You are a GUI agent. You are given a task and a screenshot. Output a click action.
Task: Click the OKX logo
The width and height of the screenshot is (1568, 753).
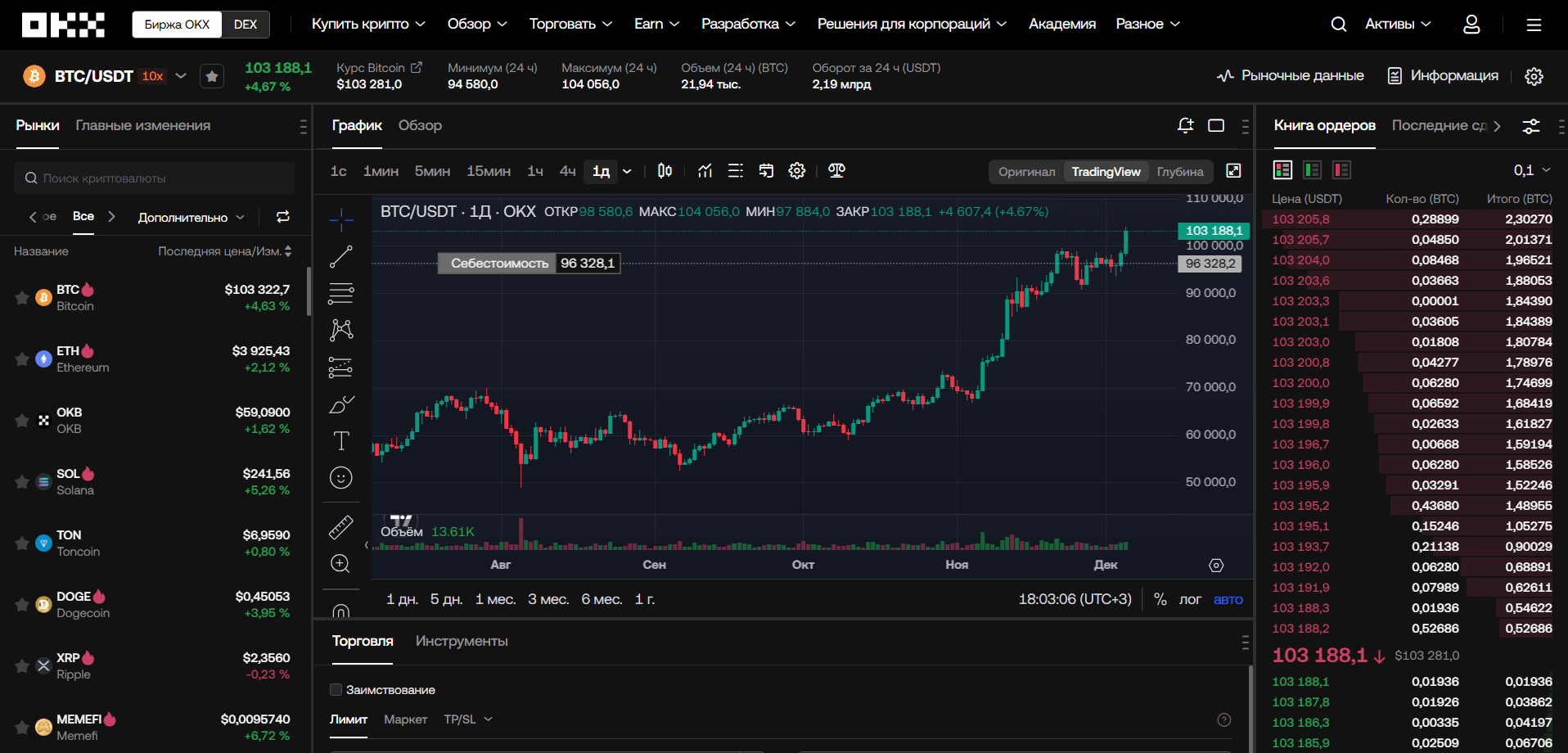(x=63, y=25)
